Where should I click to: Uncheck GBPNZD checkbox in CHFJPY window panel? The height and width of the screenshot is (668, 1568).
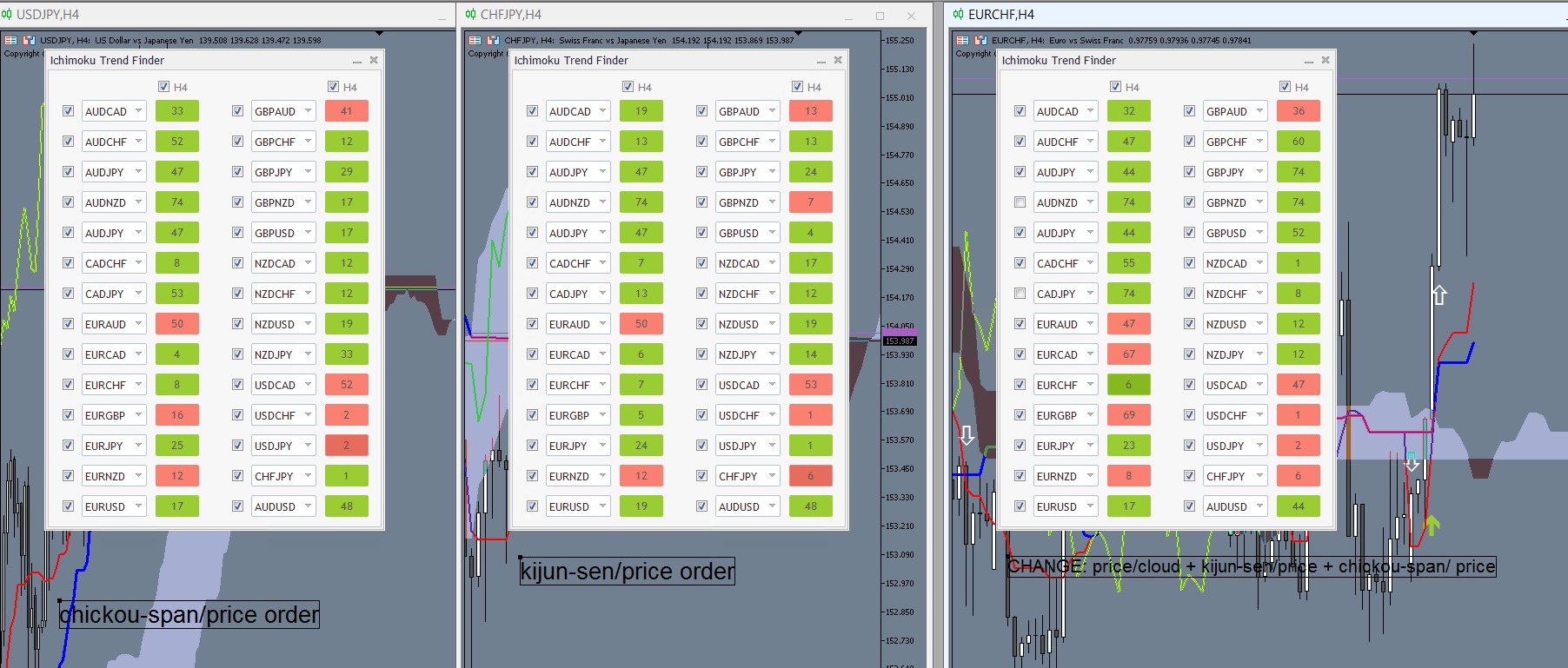[x=701, y=202]
